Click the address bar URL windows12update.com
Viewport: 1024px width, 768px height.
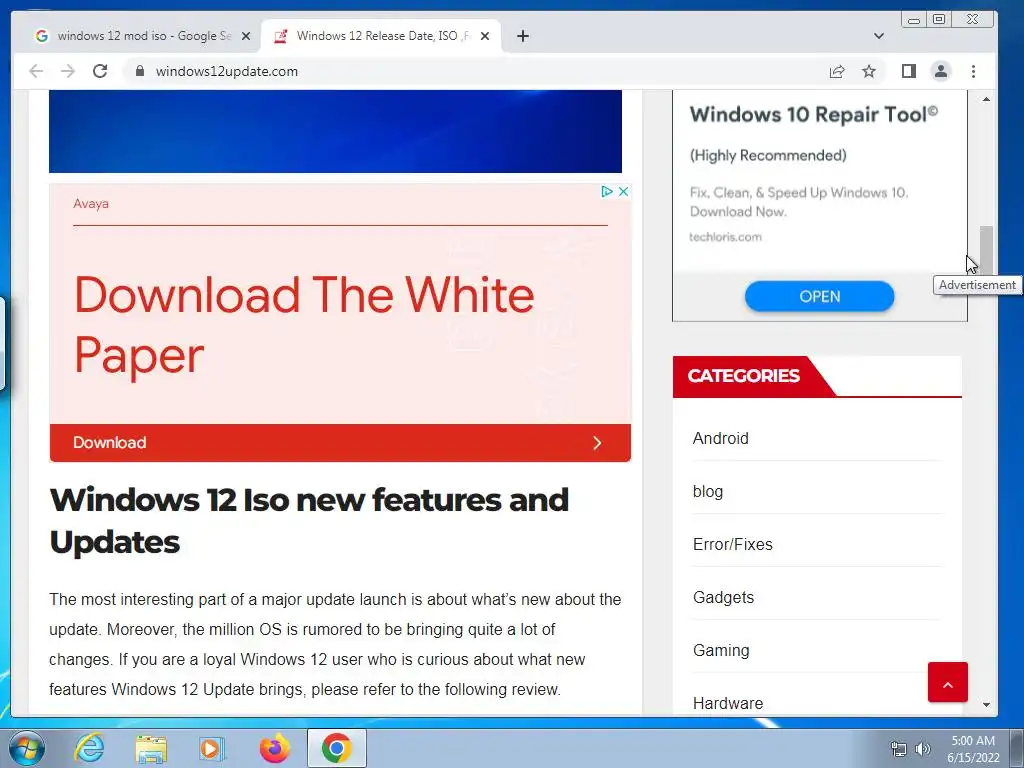pos(227,71)
